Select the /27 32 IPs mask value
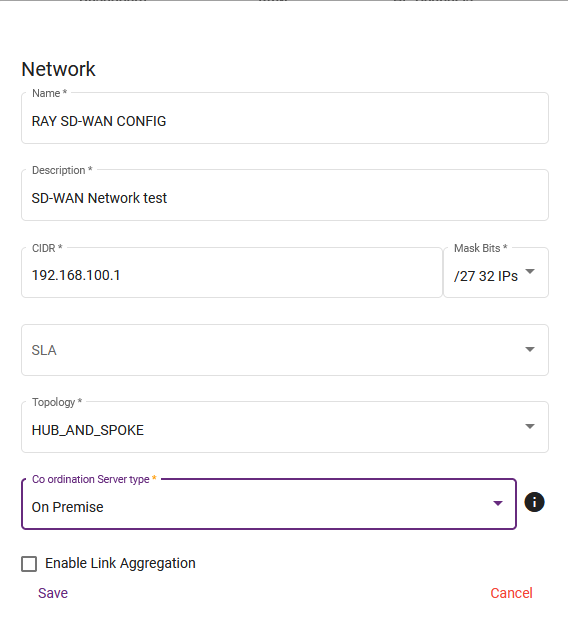This screenshot has width=568, height=634. point(486,276)
